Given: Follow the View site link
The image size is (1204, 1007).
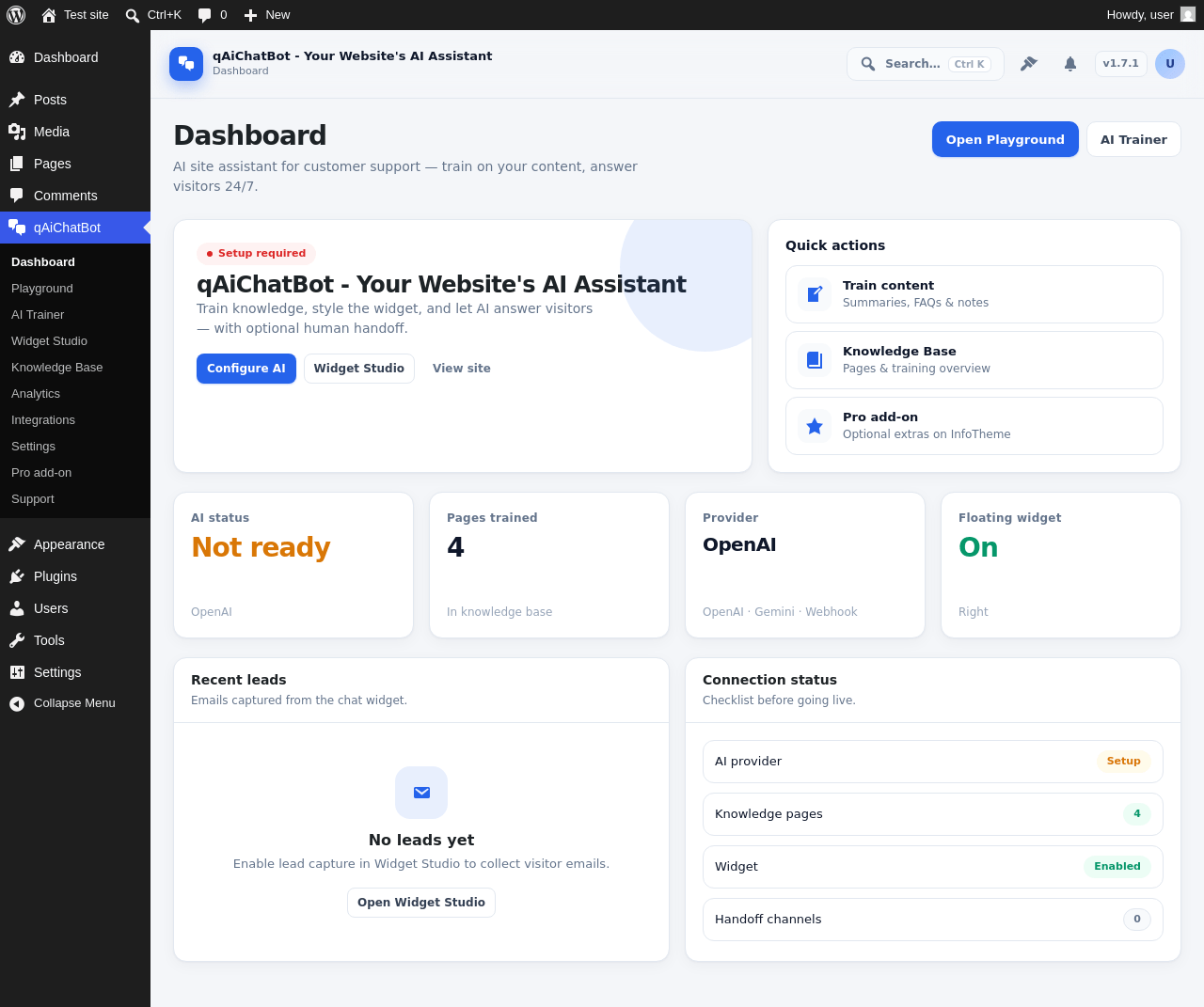Looking at the screenshot, I should (x=462, y=369).
